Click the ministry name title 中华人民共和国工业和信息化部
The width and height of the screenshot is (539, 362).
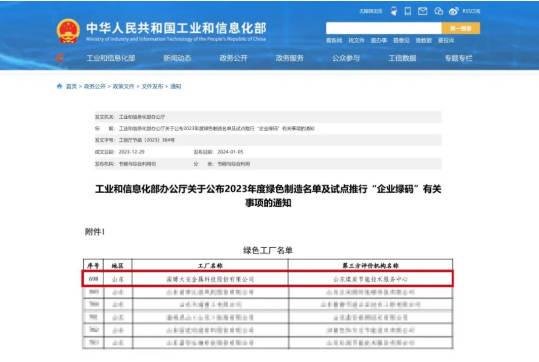(176, 28)
